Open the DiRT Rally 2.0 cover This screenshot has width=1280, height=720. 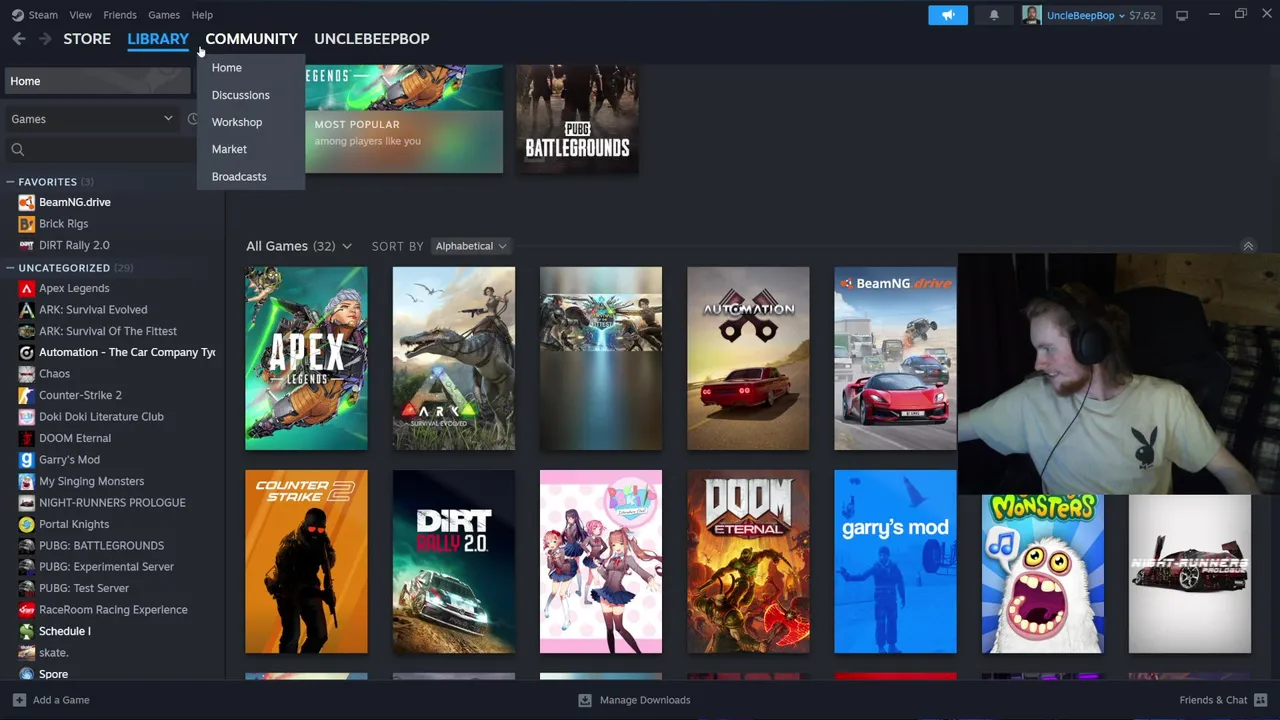click(454, 562)
